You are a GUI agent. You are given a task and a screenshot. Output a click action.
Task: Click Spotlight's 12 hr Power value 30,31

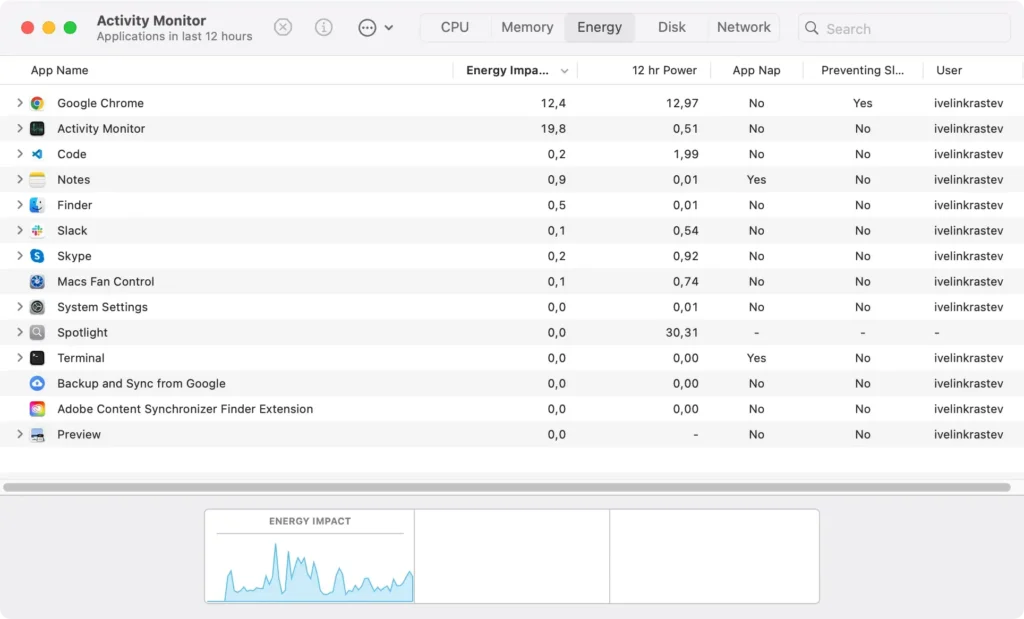click(x=682, y=332)
